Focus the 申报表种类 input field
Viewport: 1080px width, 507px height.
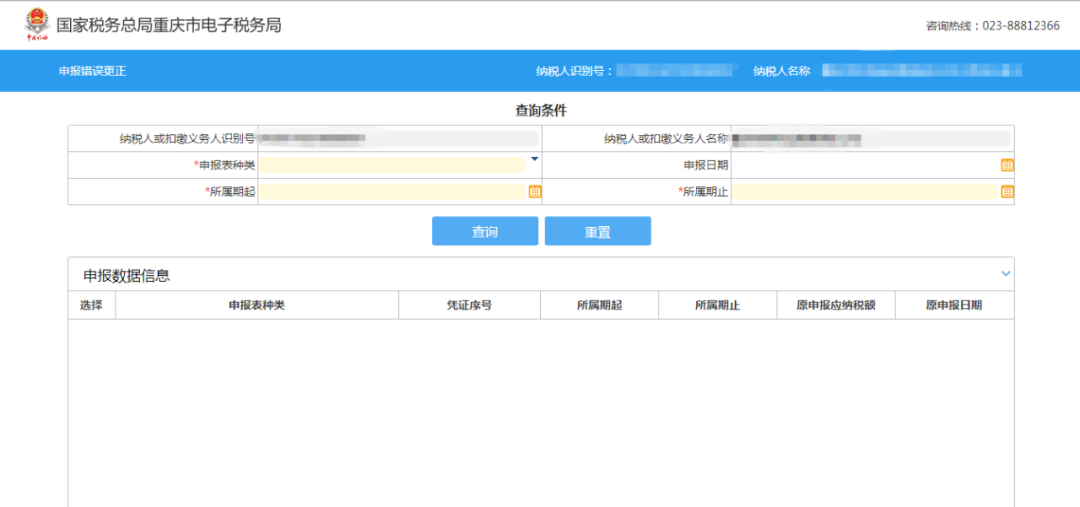(x=391, y=165)
